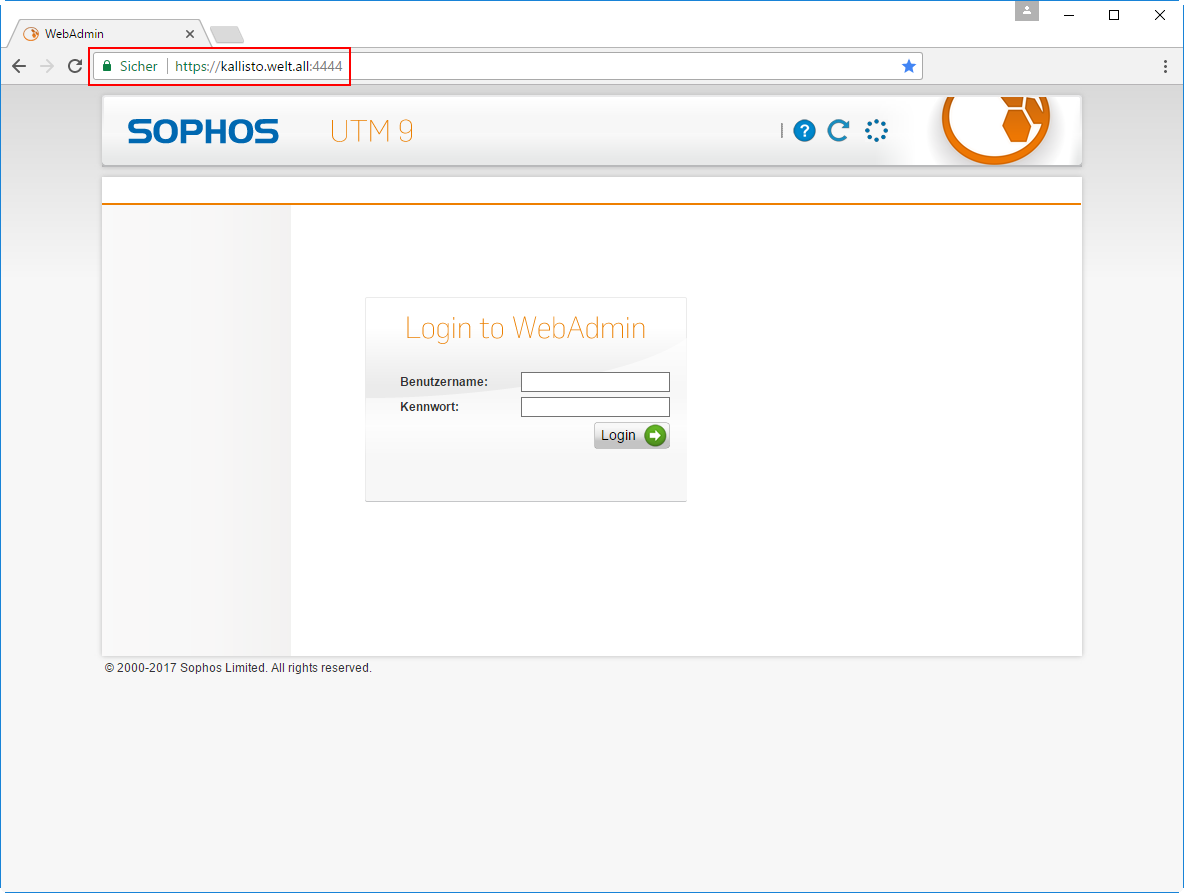Click the green padlock security icon
Image resolution: width=1184 pixels, height=893 pixels.
point(107,66)
